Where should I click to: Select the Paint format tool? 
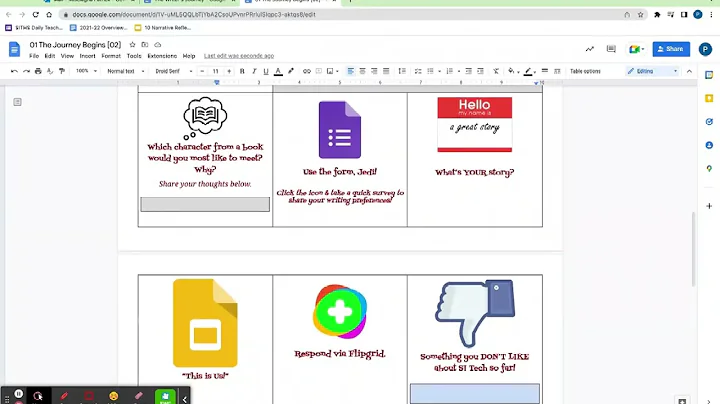[x=62, y=71]
